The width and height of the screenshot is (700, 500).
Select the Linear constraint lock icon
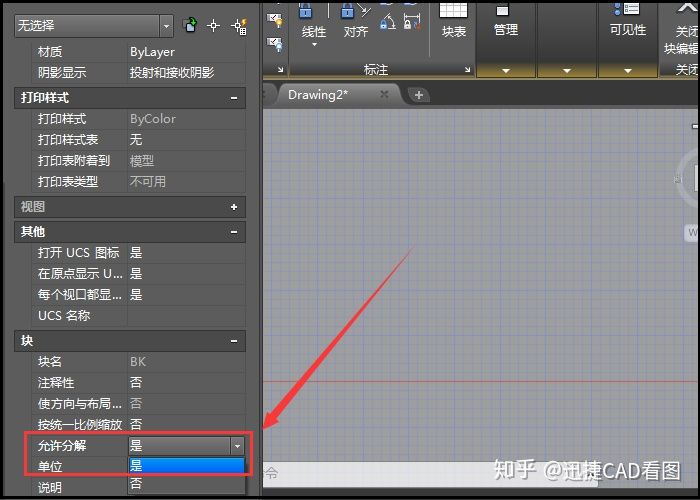[x=305, y=10]
